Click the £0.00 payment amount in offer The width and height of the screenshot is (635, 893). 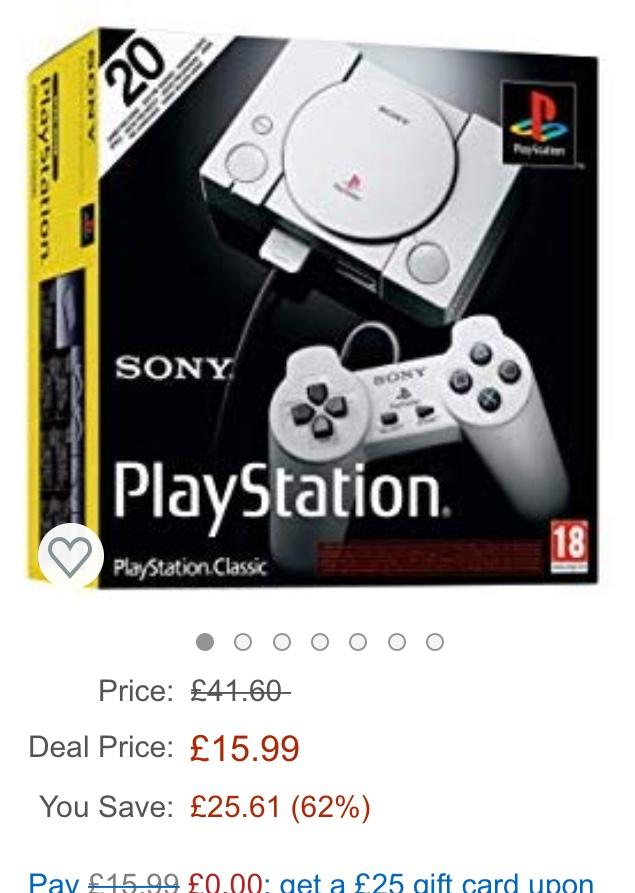tap(225, 883)
